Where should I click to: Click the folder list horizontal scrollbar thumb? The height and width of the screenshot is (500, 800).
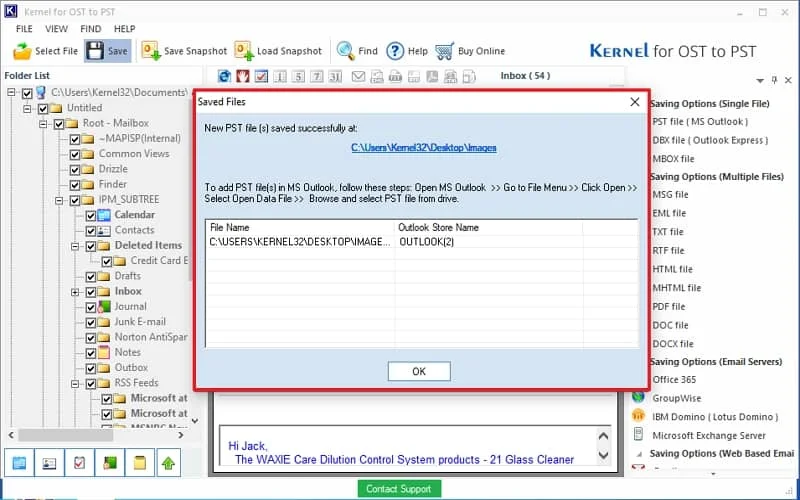(66, 435)
